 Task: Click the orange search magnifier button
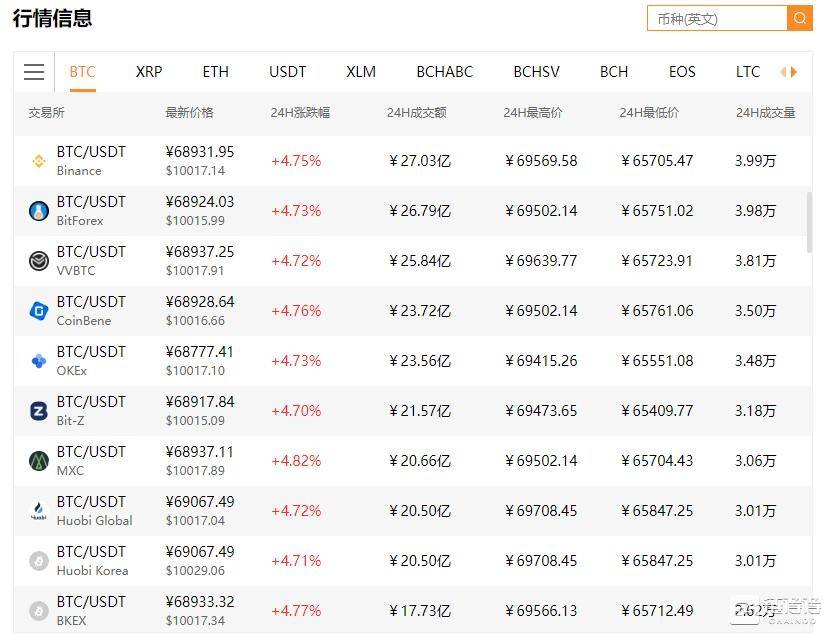pyautogui.click(x=799, y=18)
